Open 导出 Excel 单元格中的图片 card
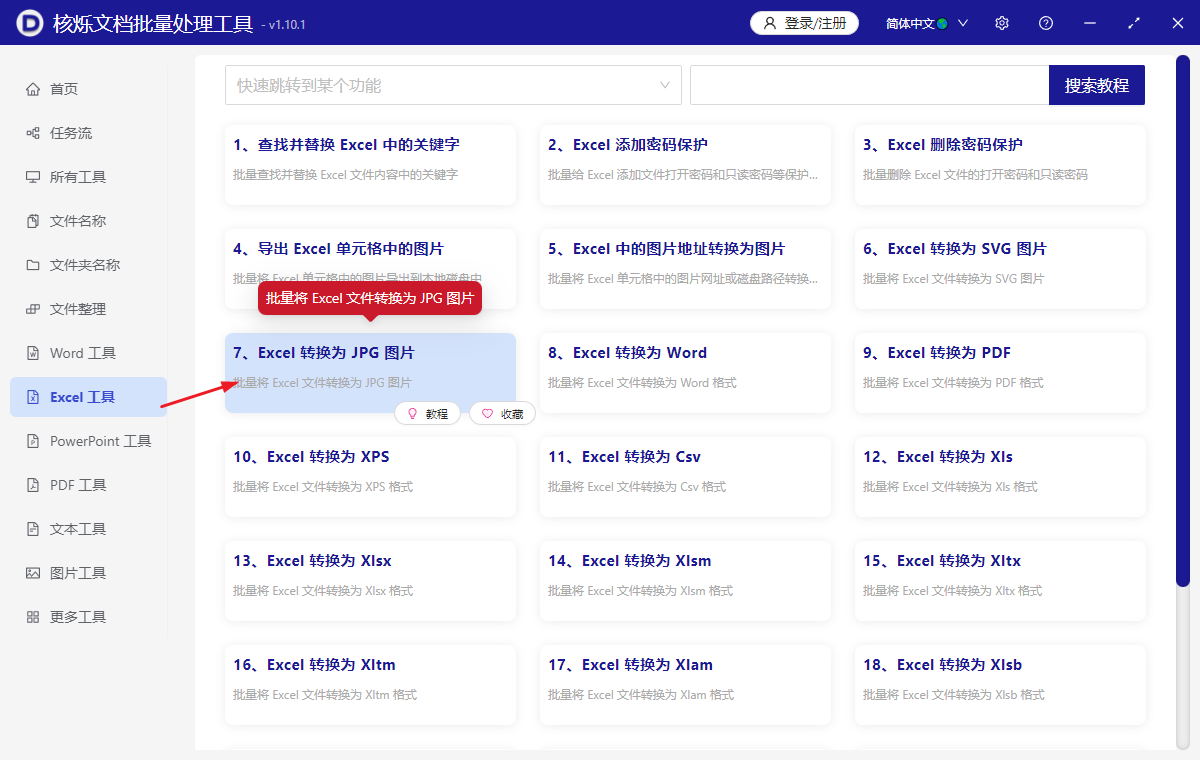The width and height of the screenshot is (1200, 760). [370, 268]
